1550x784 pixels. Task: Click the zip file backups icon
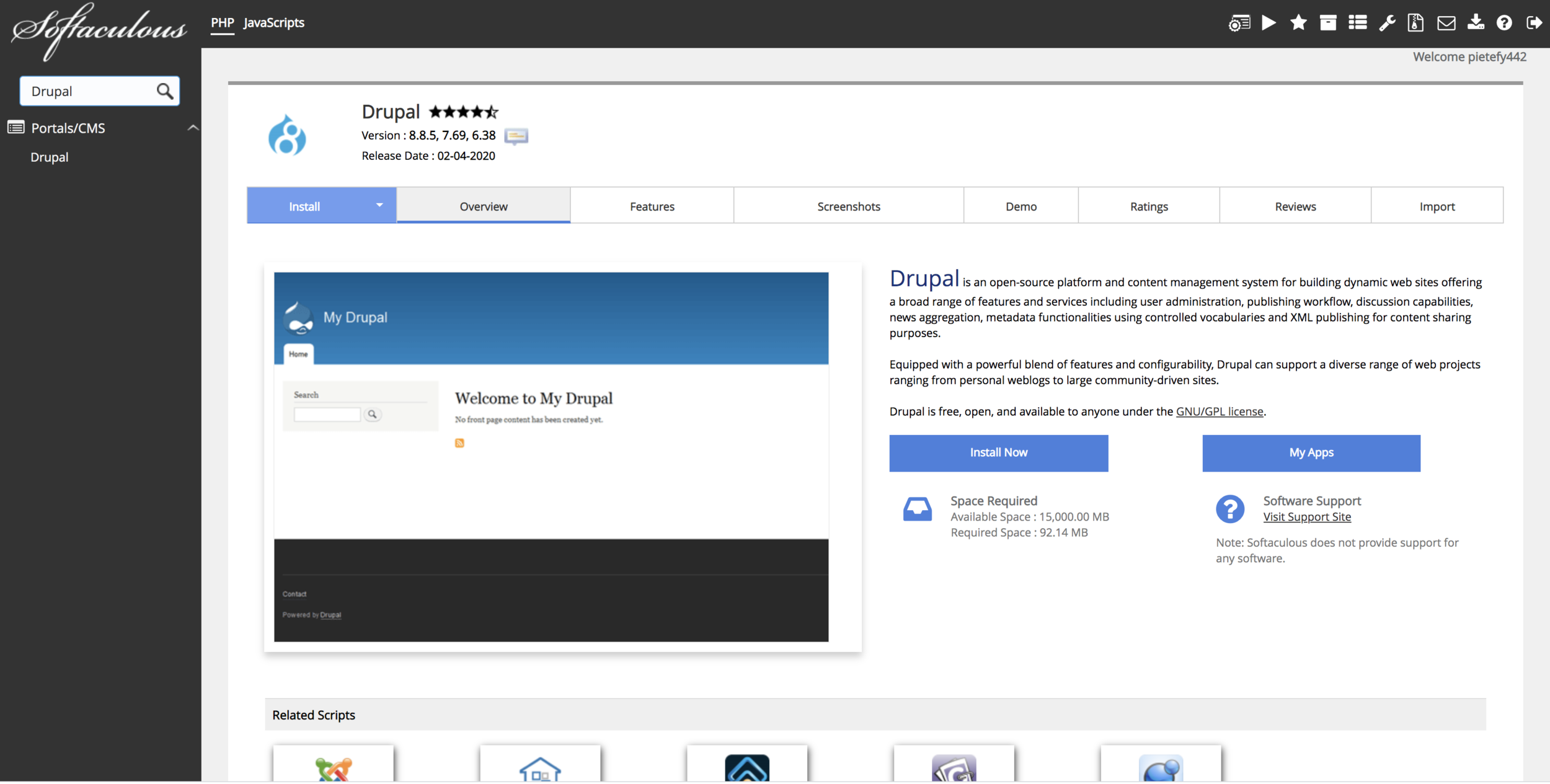pos(1415,24)
